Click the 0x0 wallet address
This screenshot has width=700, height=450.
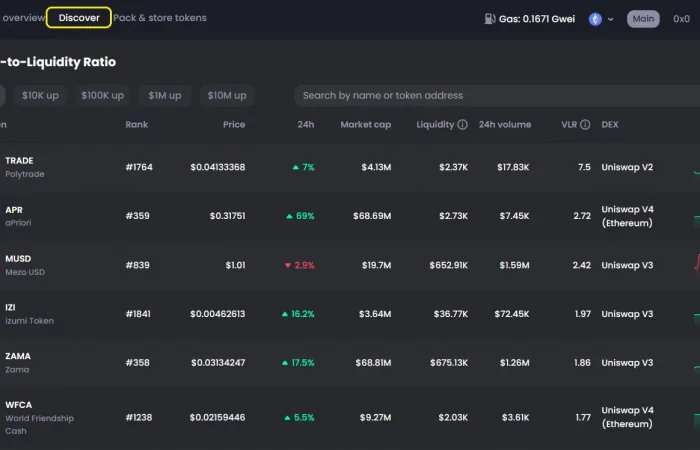click(681, 19)
